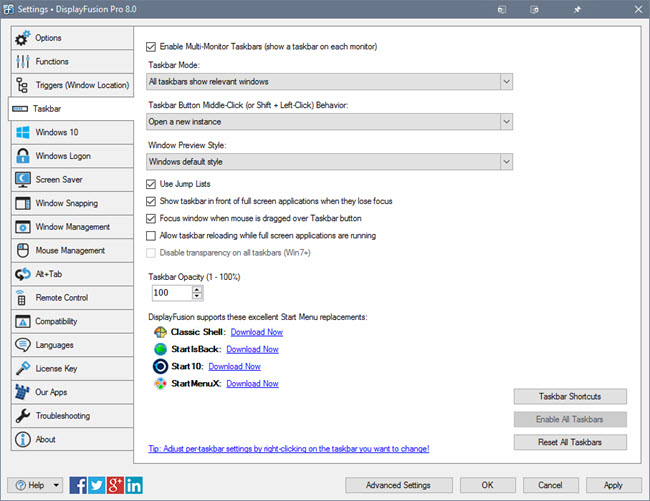The image size is (650, 501).
Task: Toggle Show taskbar in front of full screen applications
Action: click(x=151, y=201)
